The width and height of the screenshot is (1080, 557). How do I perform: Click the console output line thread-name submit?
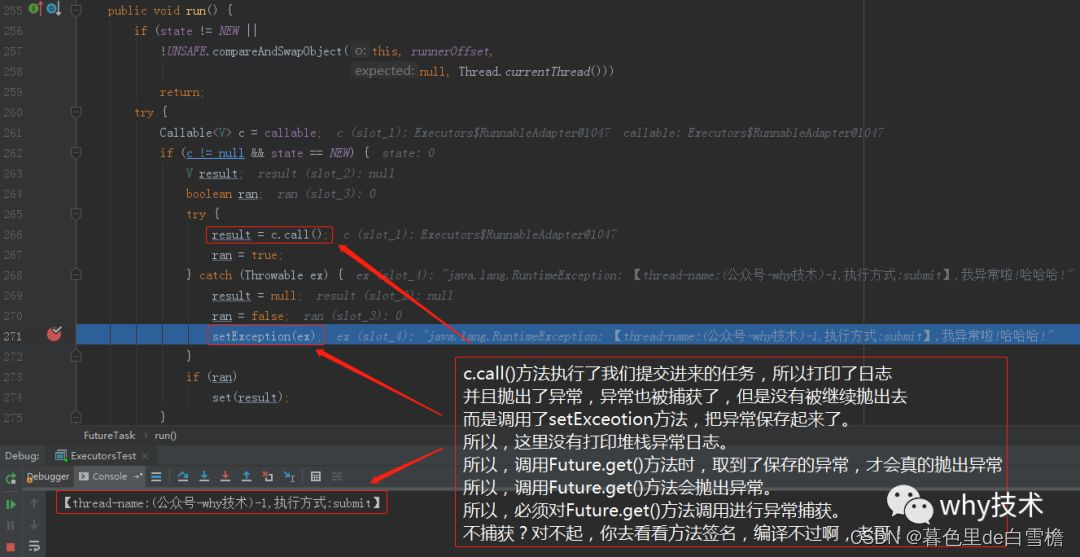222,503
